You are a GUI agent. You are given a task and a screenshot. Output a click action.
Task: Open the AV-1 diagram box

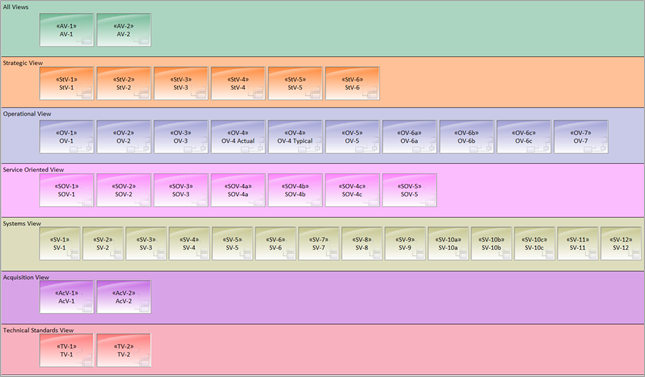pos(67,30)
